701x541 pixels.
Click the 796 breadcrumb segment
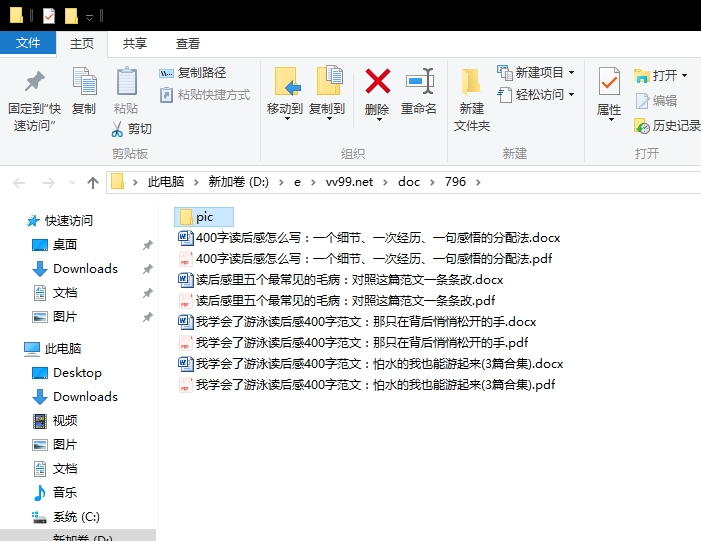(455, 182)
